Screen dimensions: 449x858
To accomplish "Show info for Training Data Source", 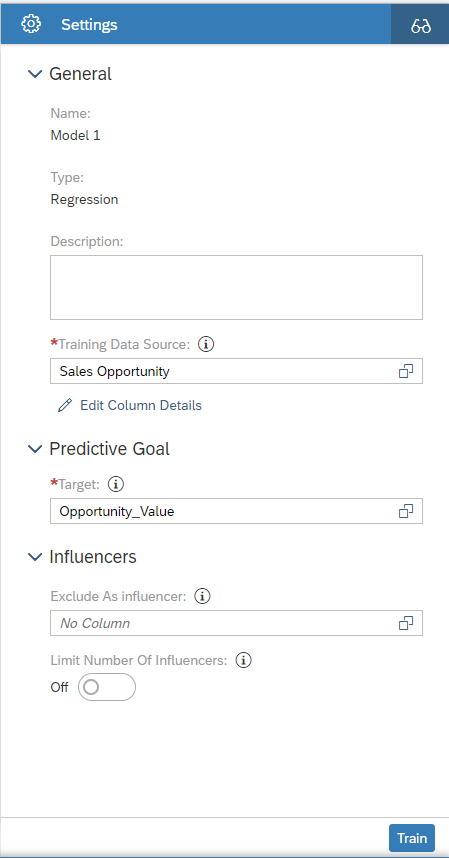I will (x=206, y=344).
